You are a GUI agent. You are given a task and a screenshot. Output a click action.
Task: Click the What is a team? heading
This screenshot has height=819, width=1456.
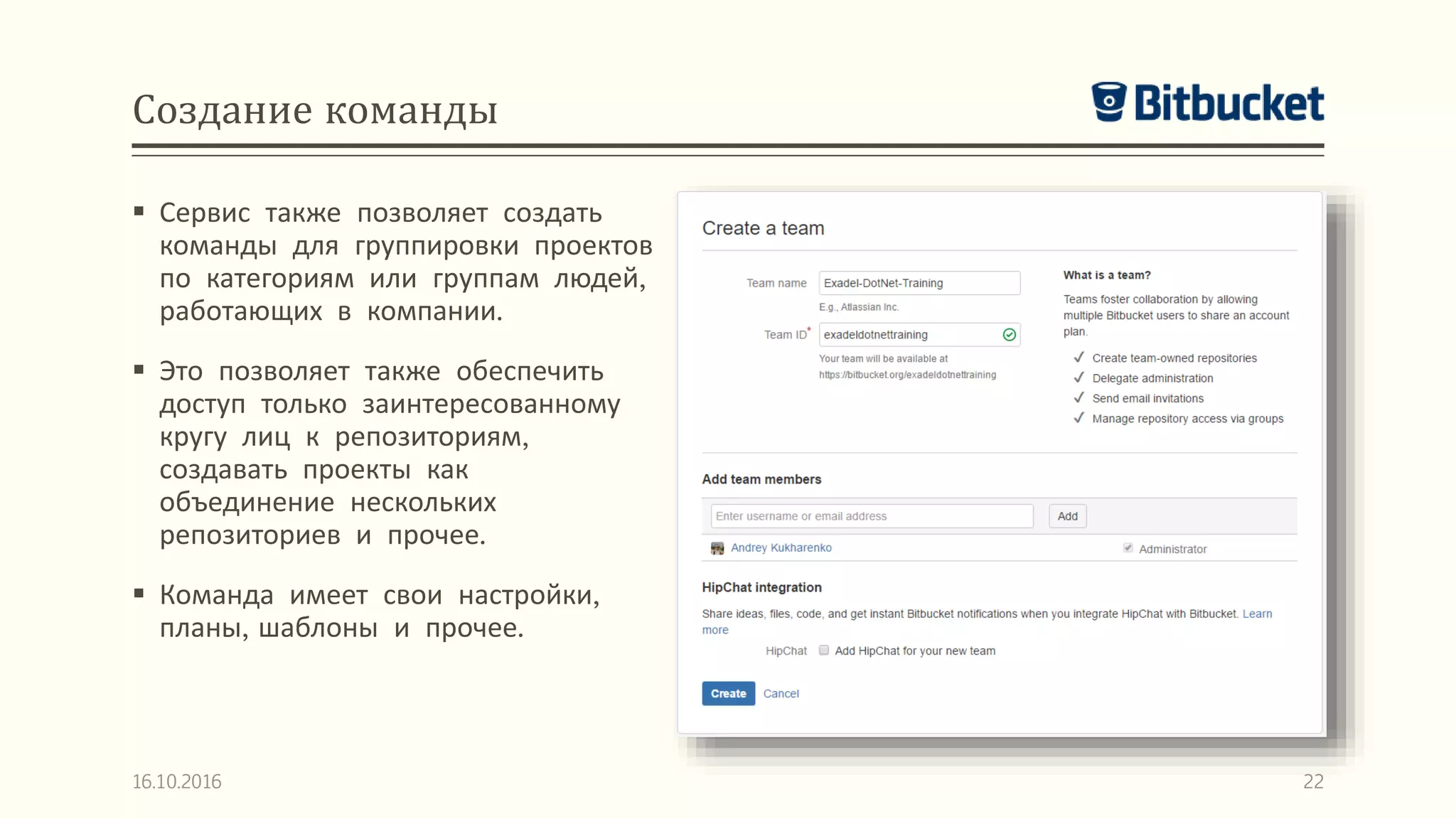pos(1106,275)
